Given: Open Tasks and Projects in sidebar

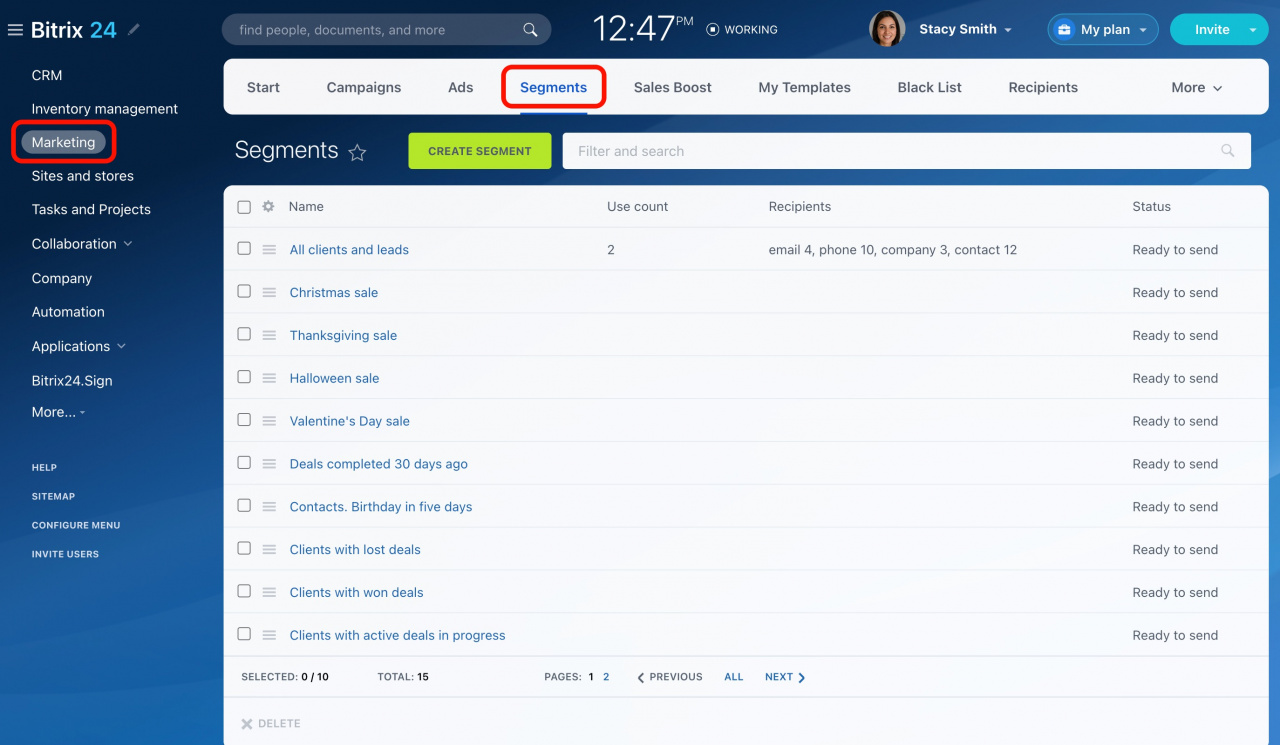Looking at the screenshot, I should coord(91,210).
